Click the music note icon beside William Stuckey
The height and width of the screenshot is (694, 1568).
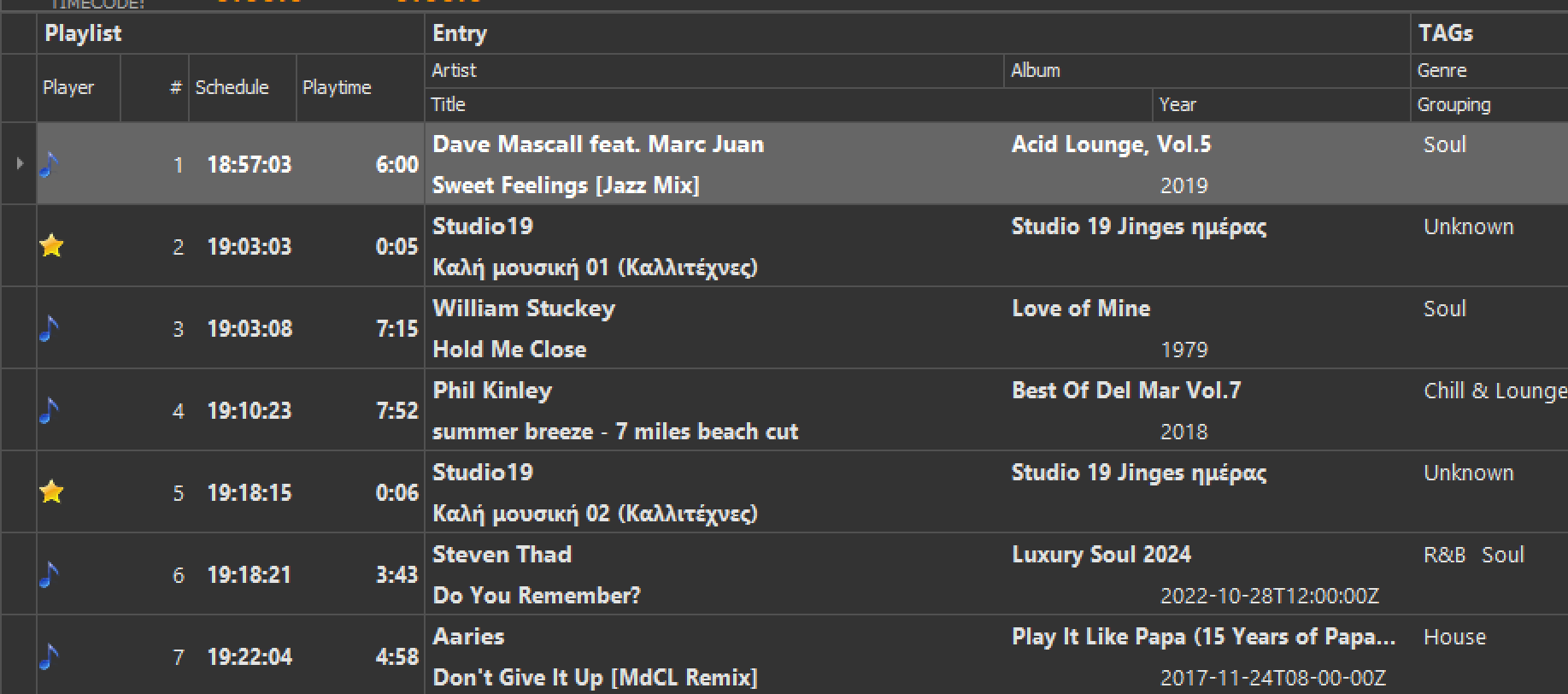pyautogui.click(x=50, y=328)
